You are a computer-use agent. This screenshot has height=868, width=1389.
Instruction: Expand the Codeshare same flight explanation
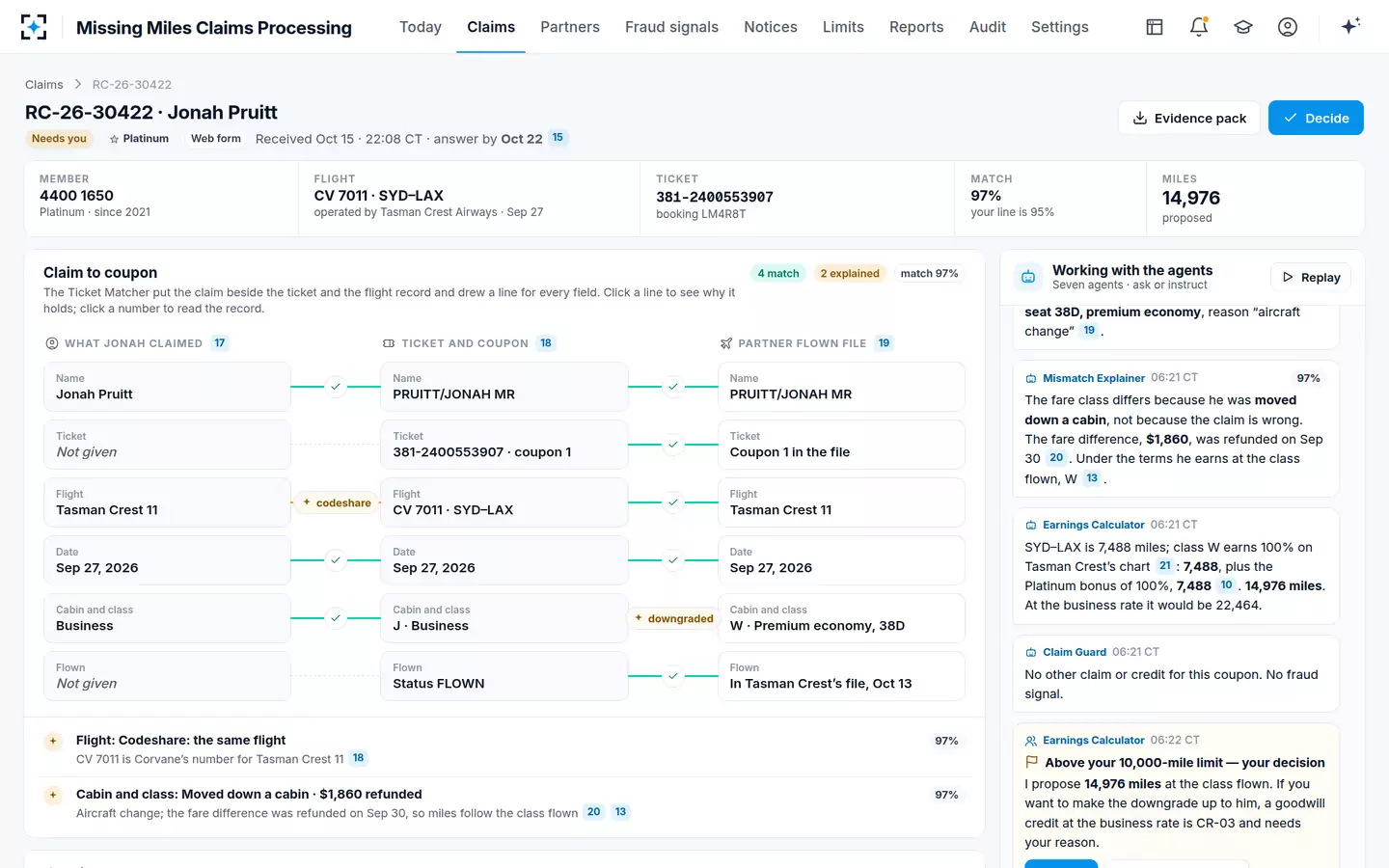point(504,748)
